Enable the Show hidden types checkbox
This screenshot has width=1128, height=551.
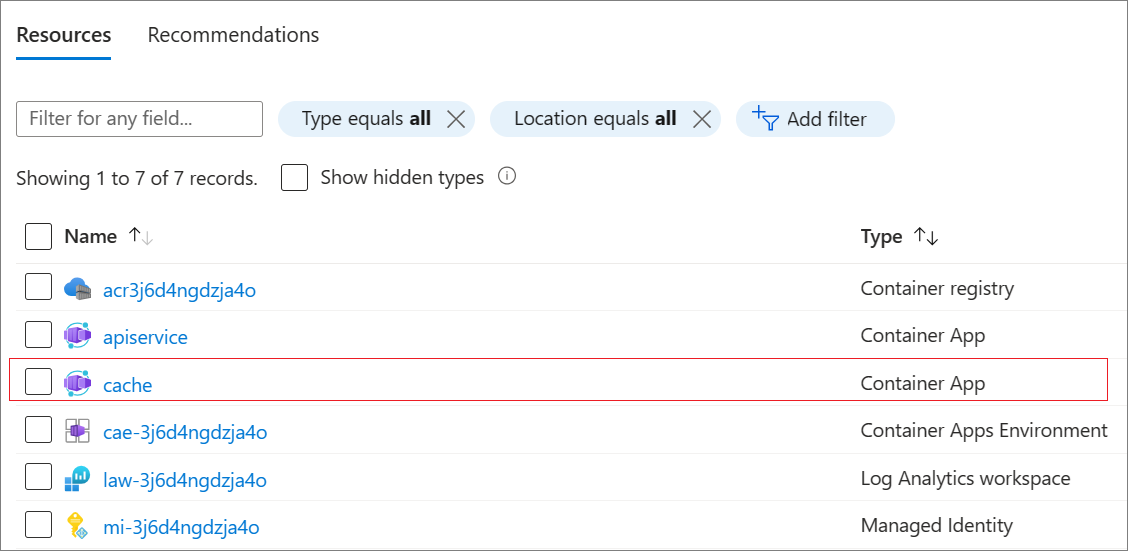click(294, 178)
